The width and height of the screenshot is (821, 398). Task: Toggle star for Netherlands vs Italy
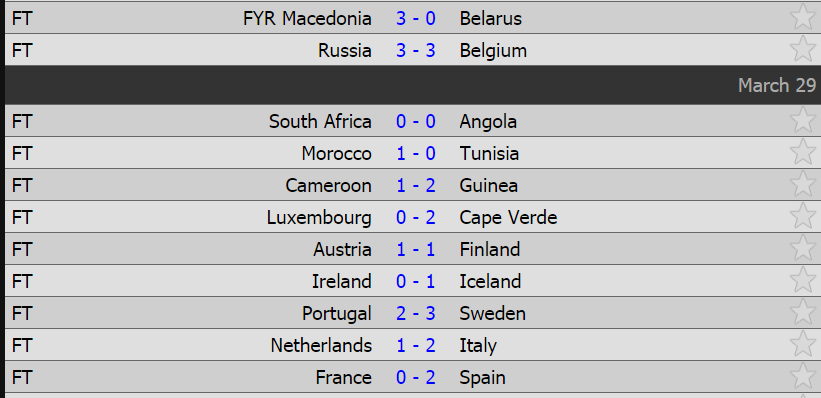(803, 344)
